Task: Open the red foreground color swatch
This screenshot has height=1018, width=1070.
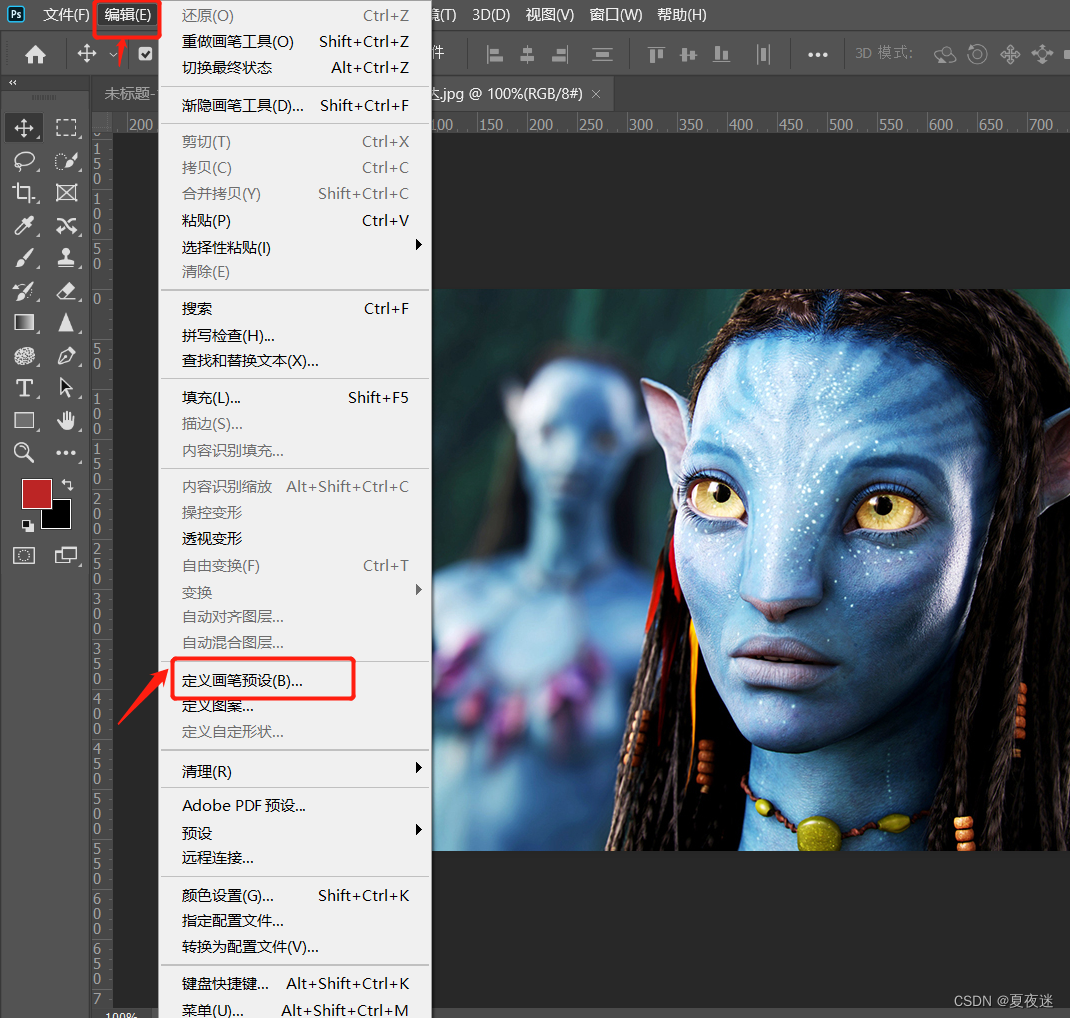Action: [x=36, y=493]
